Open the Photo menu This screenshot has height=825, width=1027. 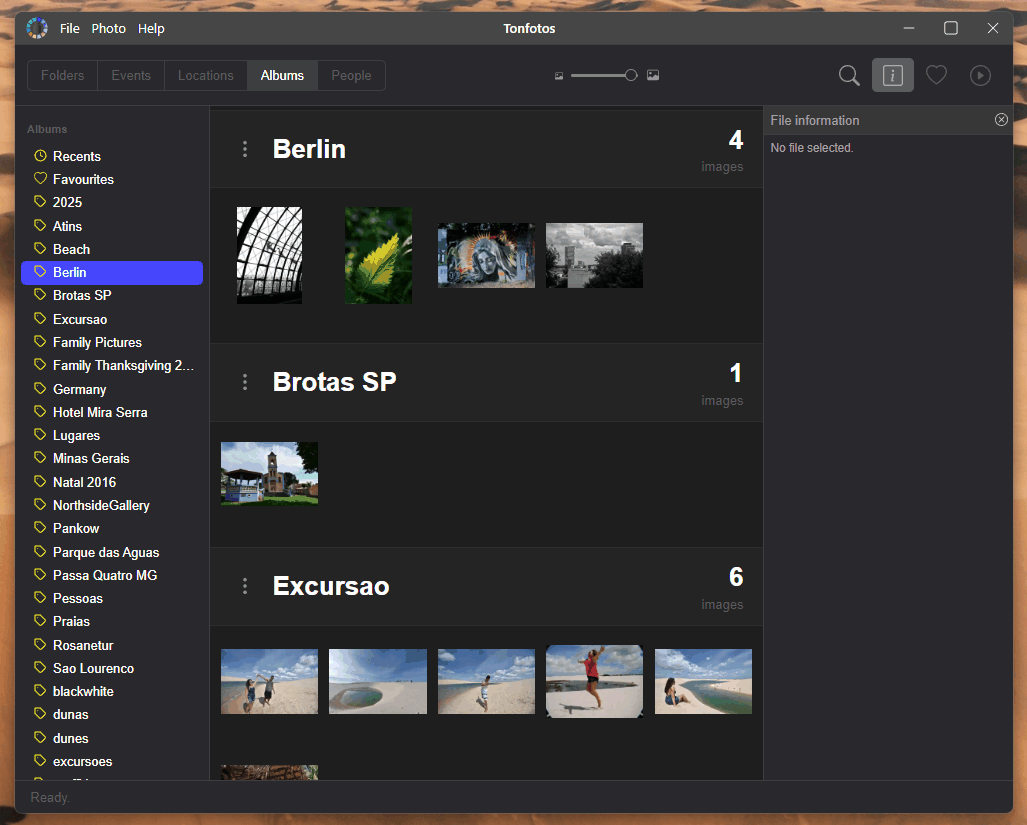coord(109,28)
